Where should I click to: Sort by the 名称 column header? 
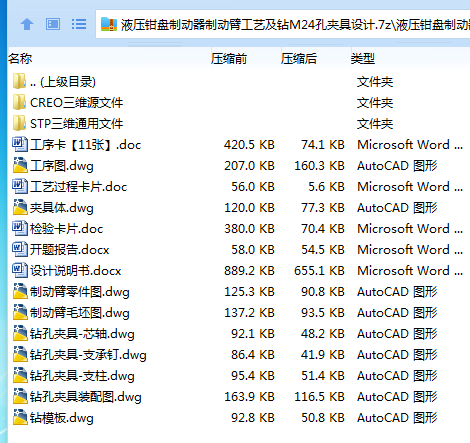pyautogui.click(x=20, y=59)
